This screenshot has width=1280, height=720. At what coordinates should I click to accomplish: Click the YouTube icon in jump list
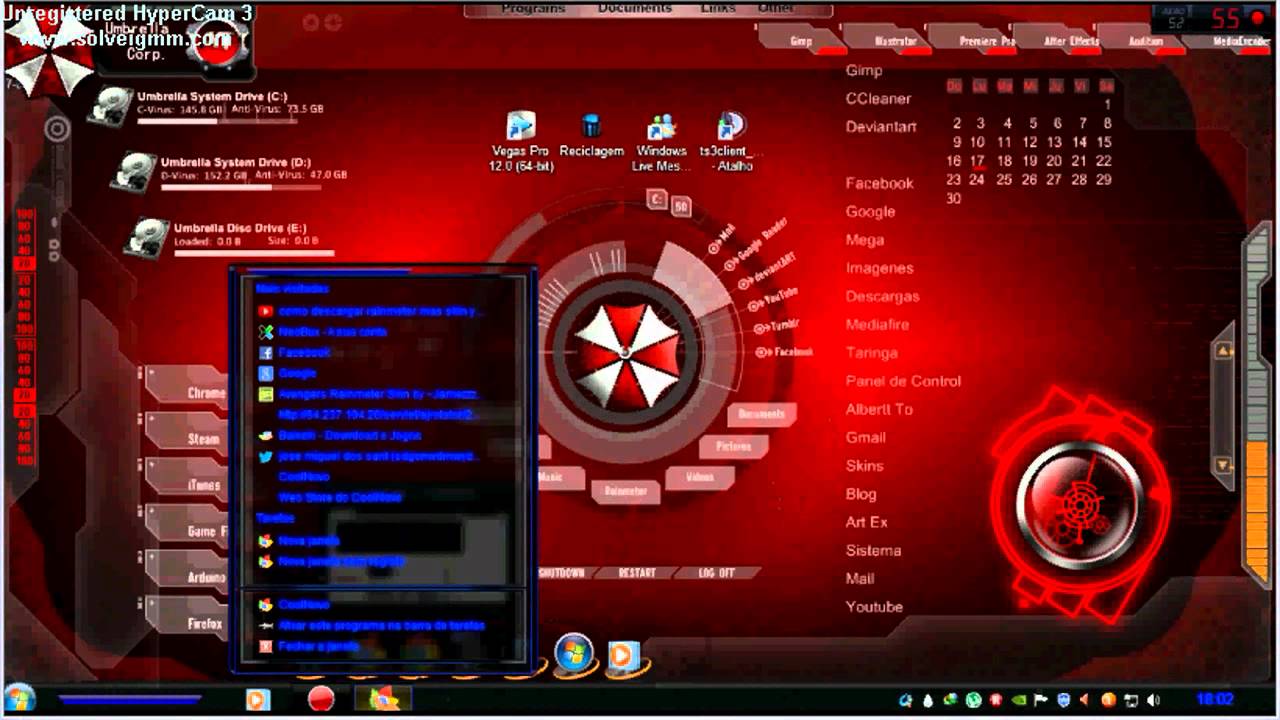[265, 311]
